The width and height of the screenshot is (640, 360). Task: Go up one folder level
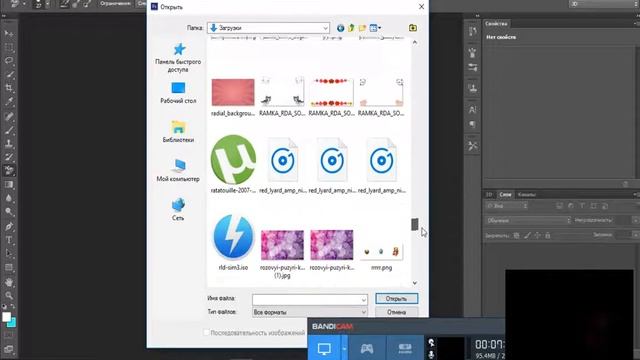(x=351, y=28)
